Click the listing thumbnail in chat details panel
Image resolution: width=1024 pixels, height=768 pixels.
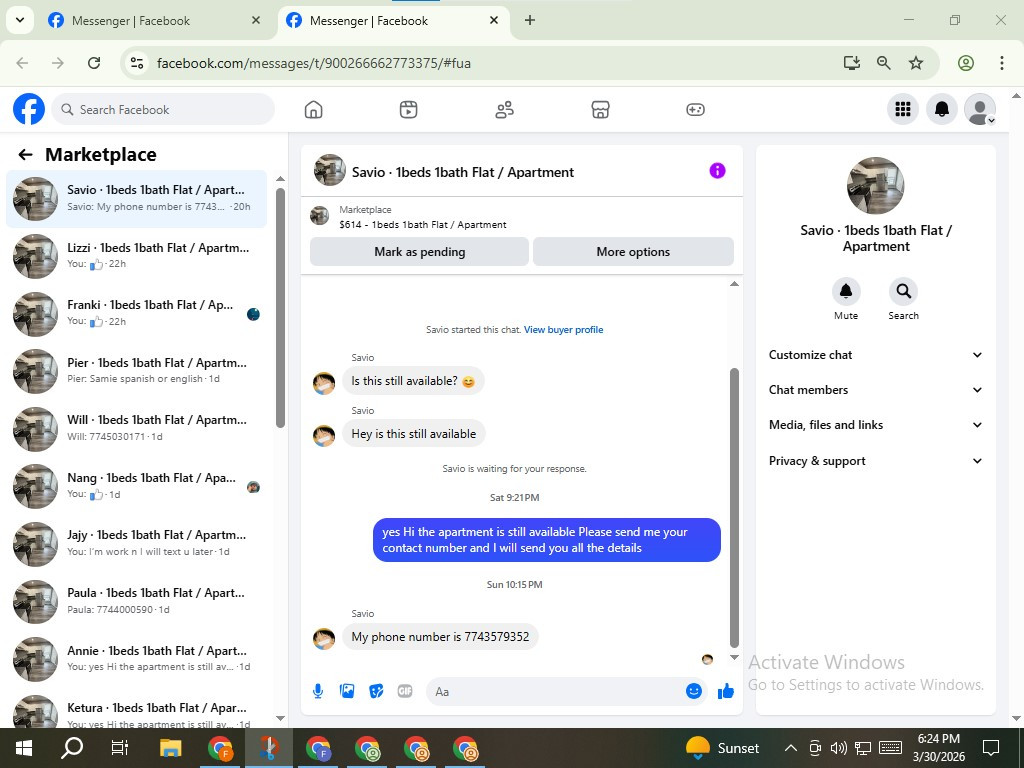point(876,185)
